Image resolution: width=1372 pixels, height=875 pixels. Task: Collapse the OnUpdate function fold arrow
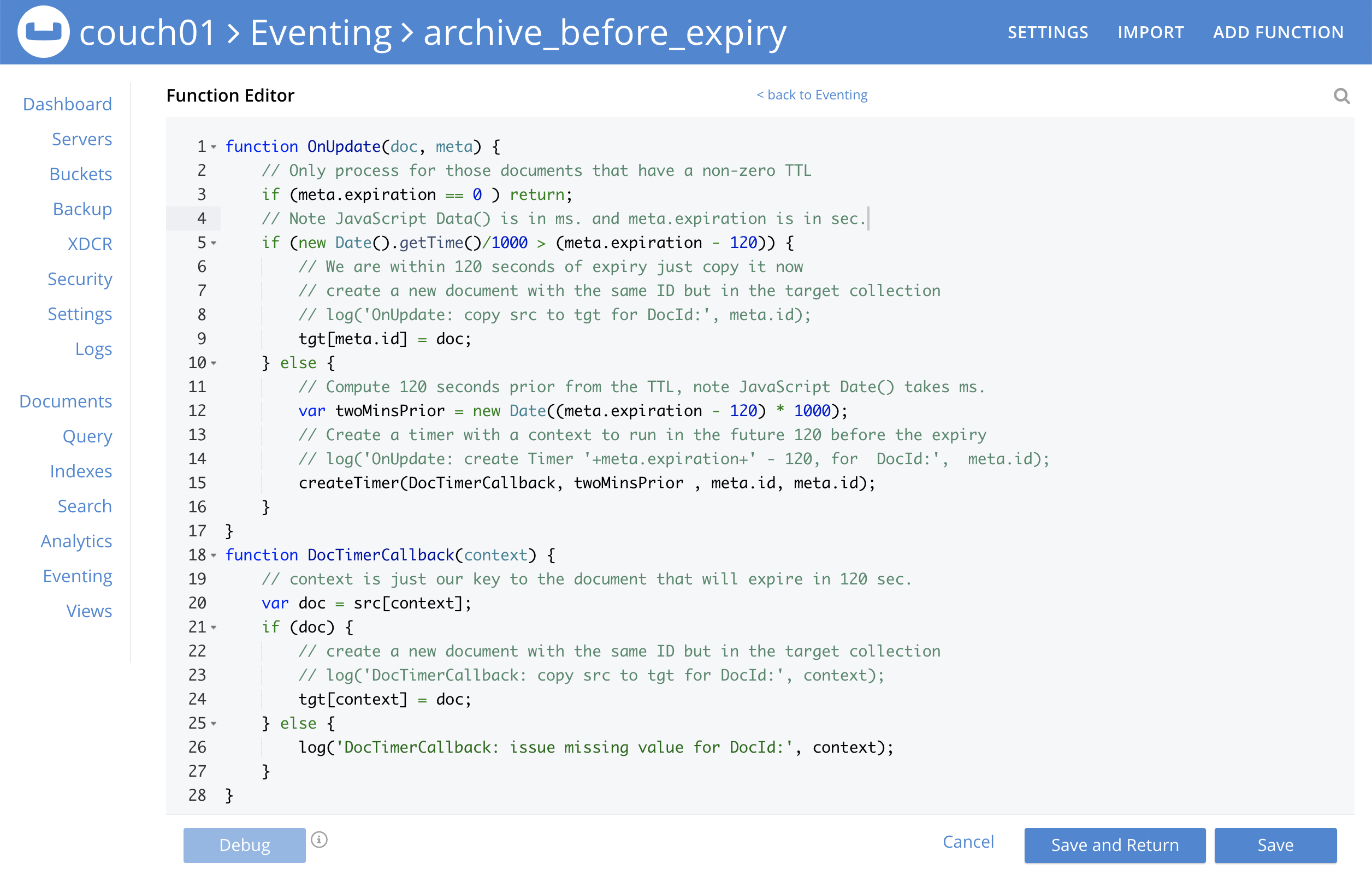coord(214,147)
